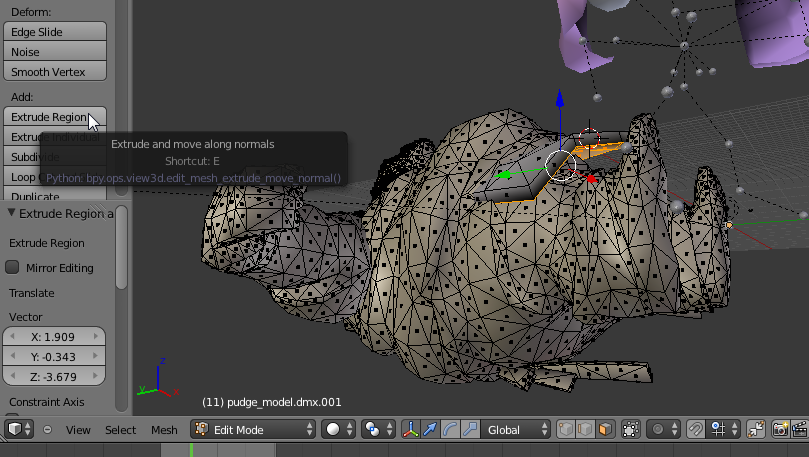Collapse the Extrude Region operator panel
Viewport: 809px width, 457px height.
point(11,213)
